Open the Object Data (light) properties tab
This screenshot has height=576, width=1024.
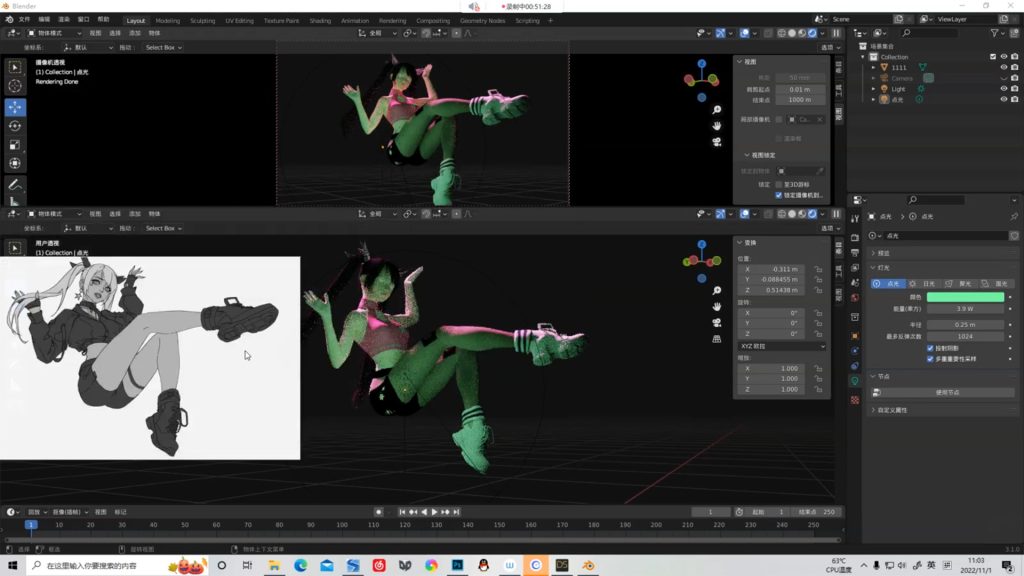855,381
